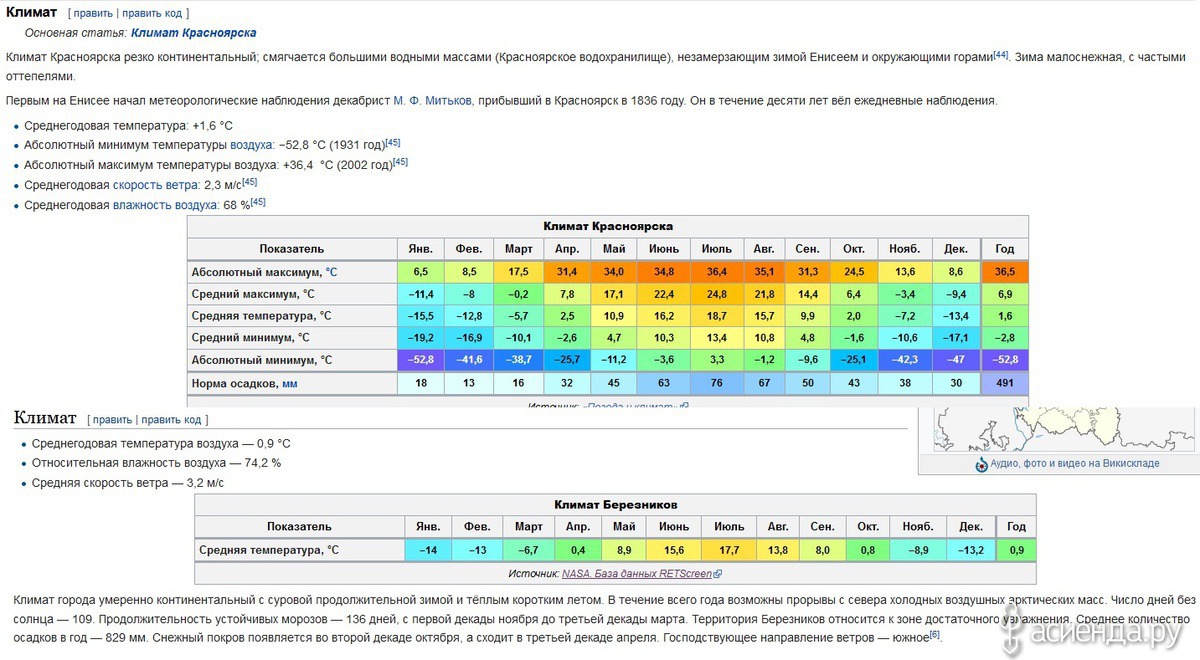Click 'Среднегодовая температура воздуха — 0,9 °C' bullet
Image resolution: width=1200 pixels, height=660 pixels.
click(x=161, y=443)
